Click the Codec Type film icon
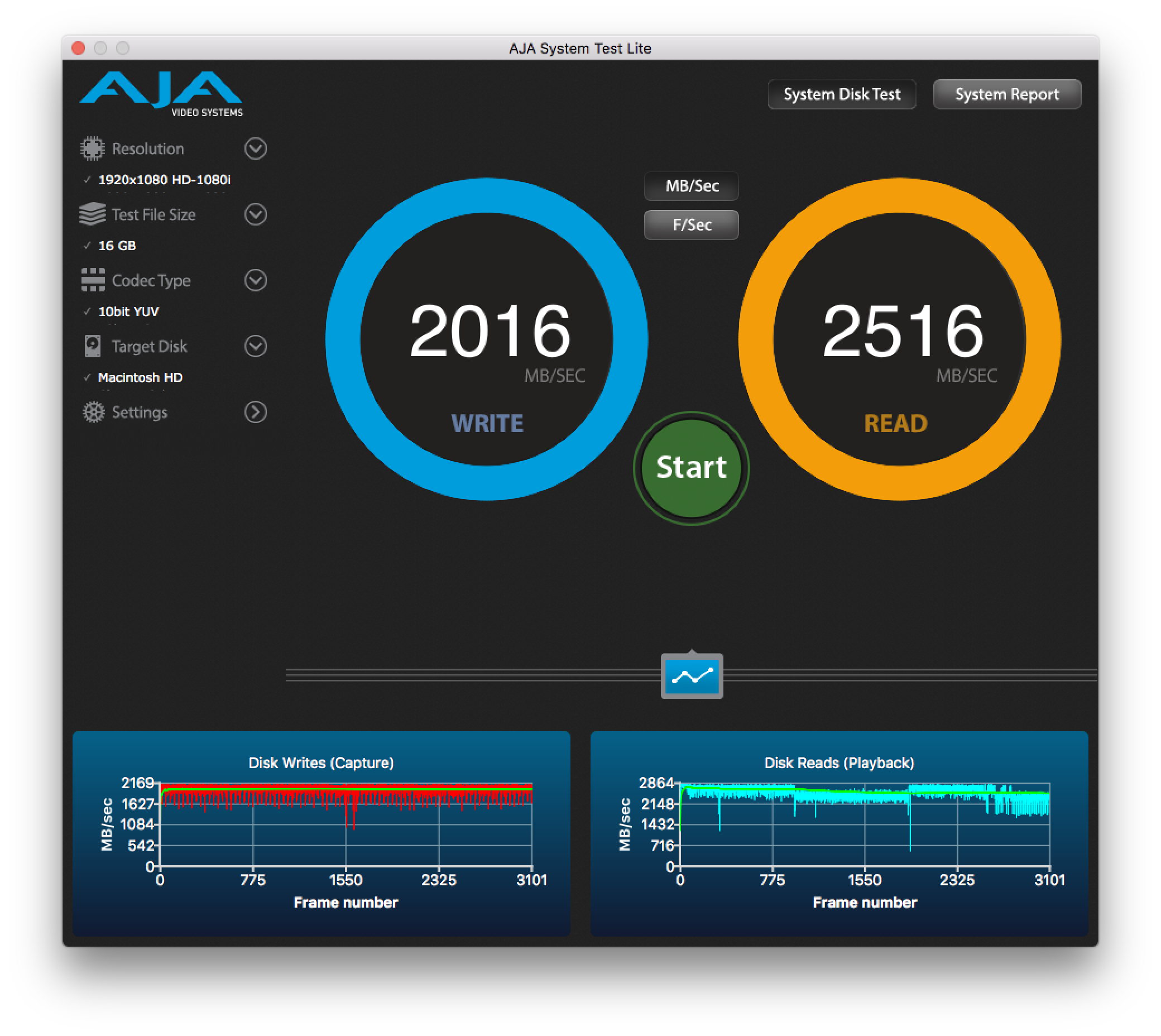 tap(93, 280)
